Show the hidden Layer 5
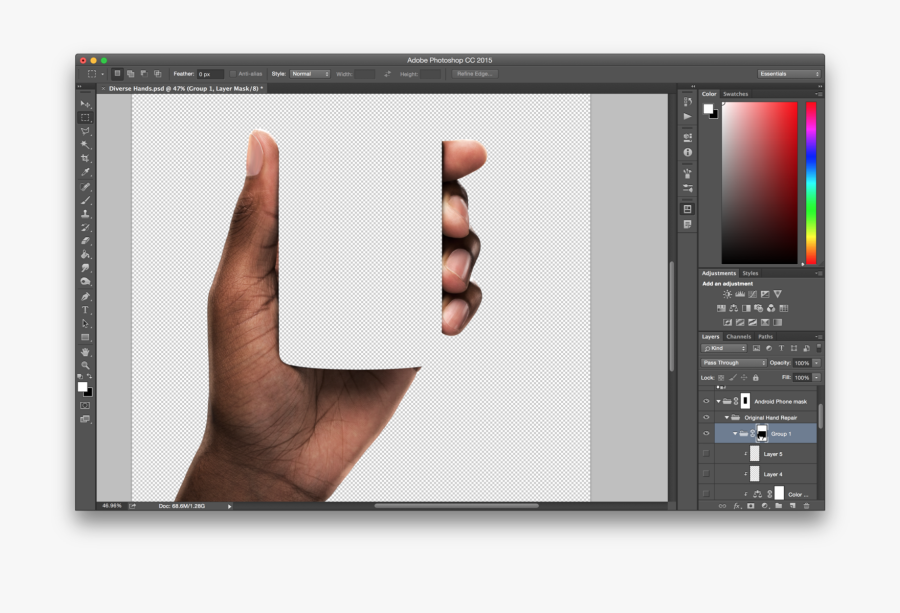This screenshot has height=613, width=900. pyautogui.click(x=705, y=453)
